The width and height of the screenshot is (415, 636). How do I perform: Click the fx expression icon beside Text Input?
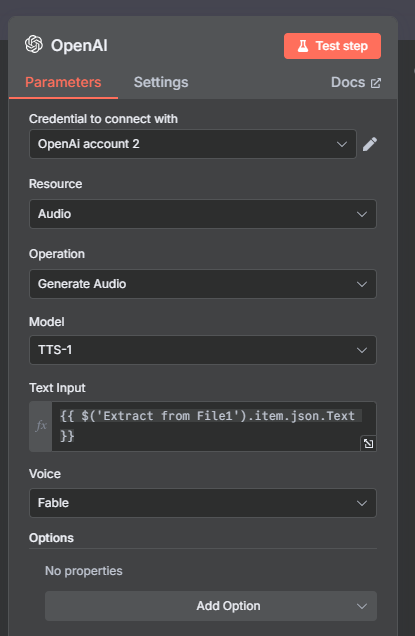[x=41, y=426]
